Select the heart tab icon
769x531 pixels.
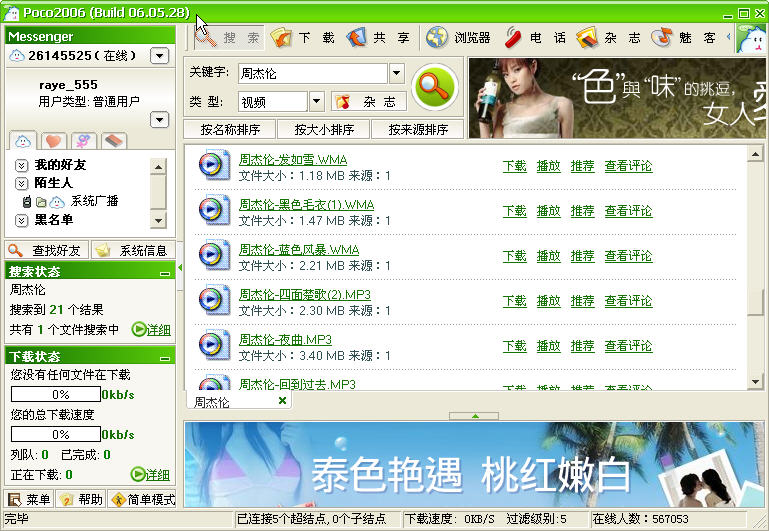53,141
